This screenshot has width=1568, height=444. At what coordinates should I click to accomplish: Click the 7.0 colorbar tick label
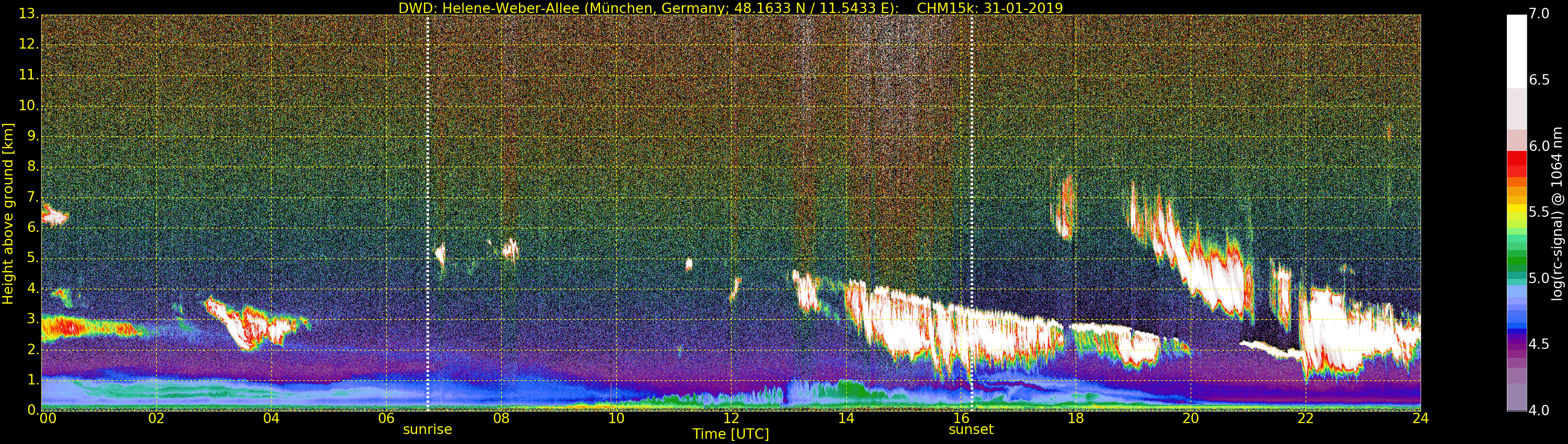(1539, 14)
